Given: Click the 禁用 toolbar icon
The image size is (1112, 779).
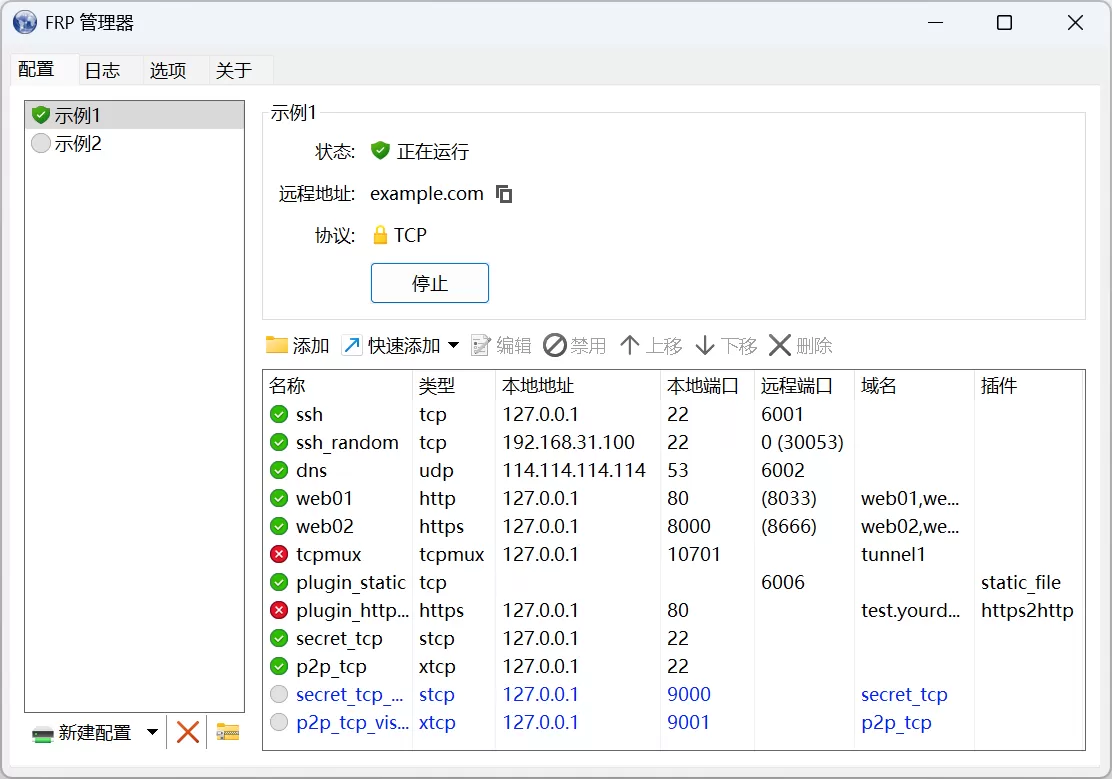Looking at the screenshot, I should (x=551, y=345).
